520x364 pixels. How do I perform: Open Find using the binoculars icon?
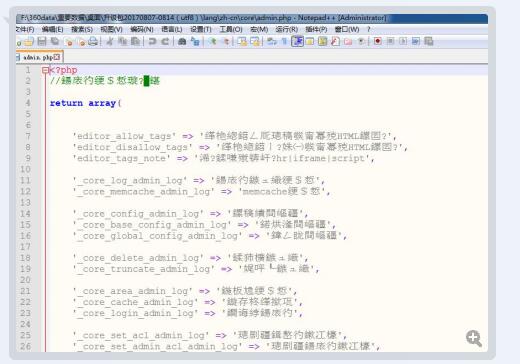182,41
